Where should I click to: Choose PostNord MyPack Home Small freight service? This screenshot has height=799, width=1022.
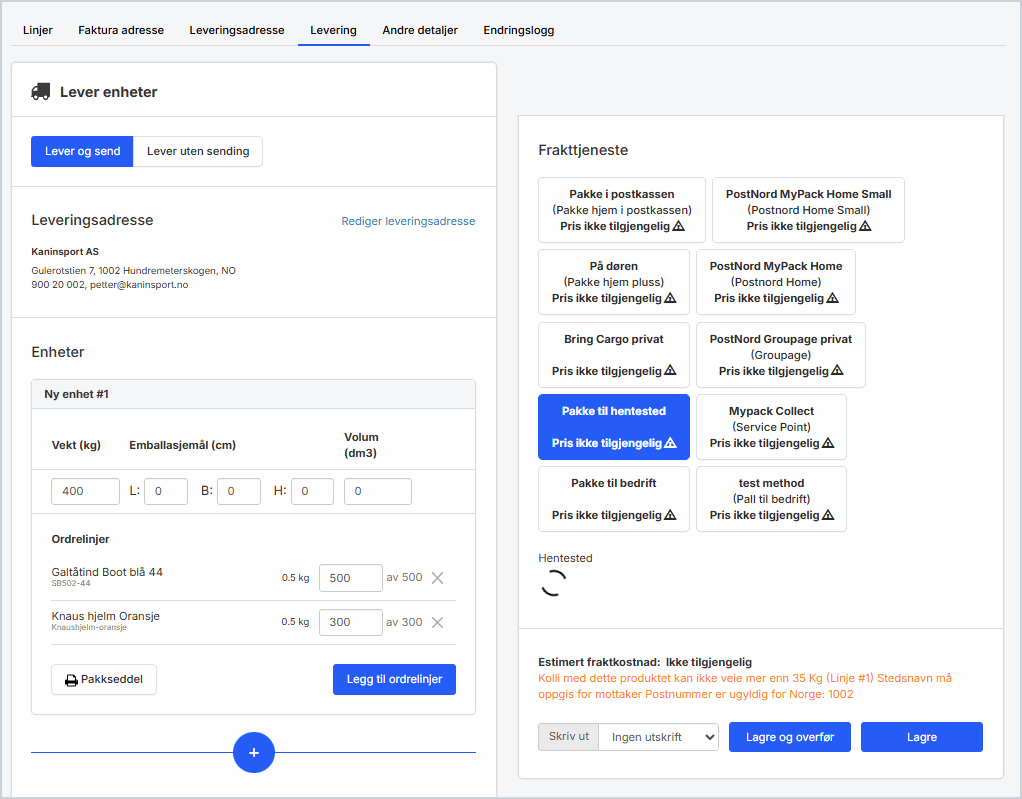coord(808,210)
